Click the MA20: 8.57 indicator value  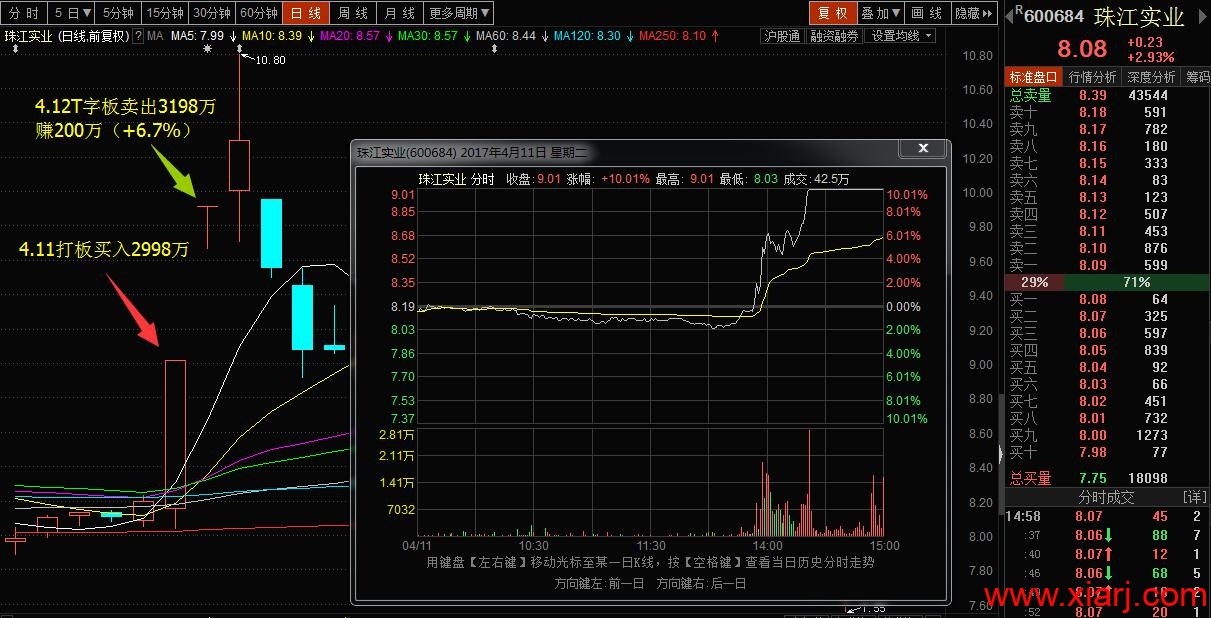350,36
